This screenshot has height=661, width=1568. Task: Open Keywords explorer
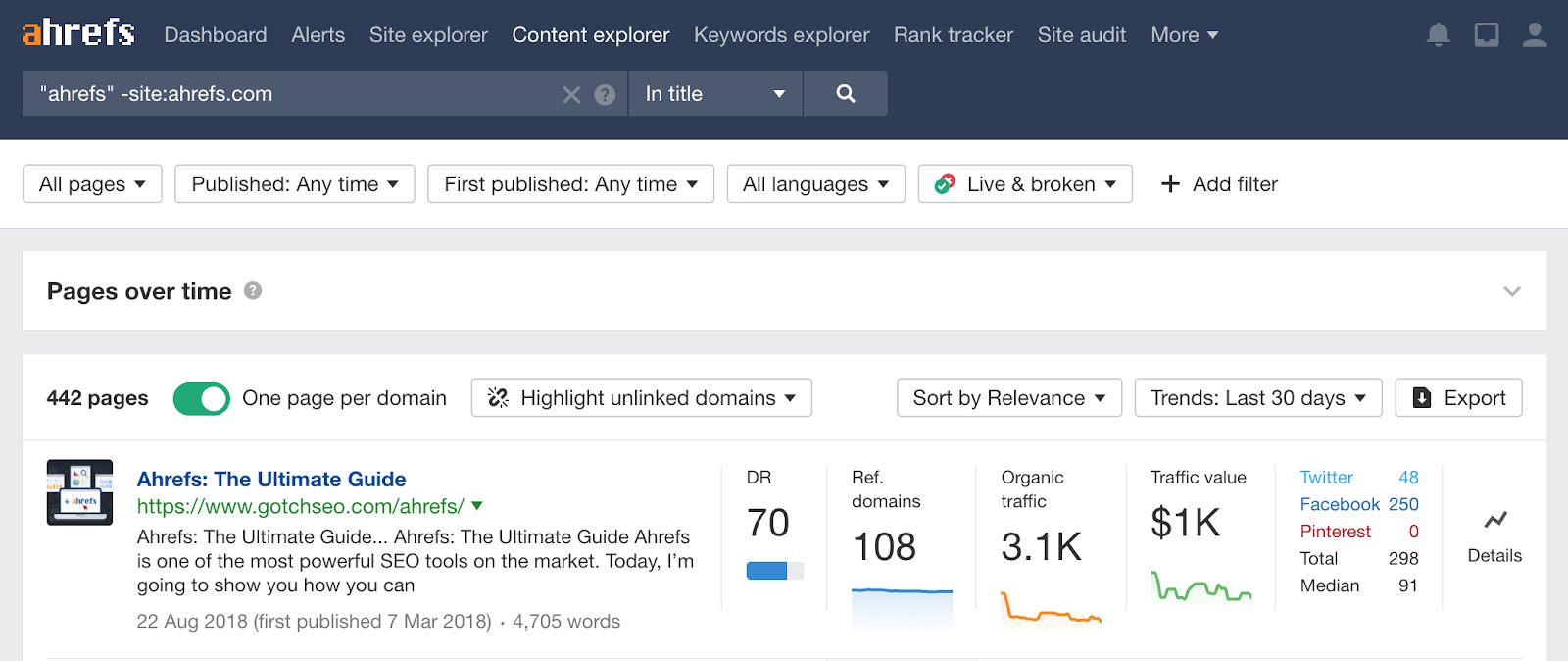coord(782,35)
